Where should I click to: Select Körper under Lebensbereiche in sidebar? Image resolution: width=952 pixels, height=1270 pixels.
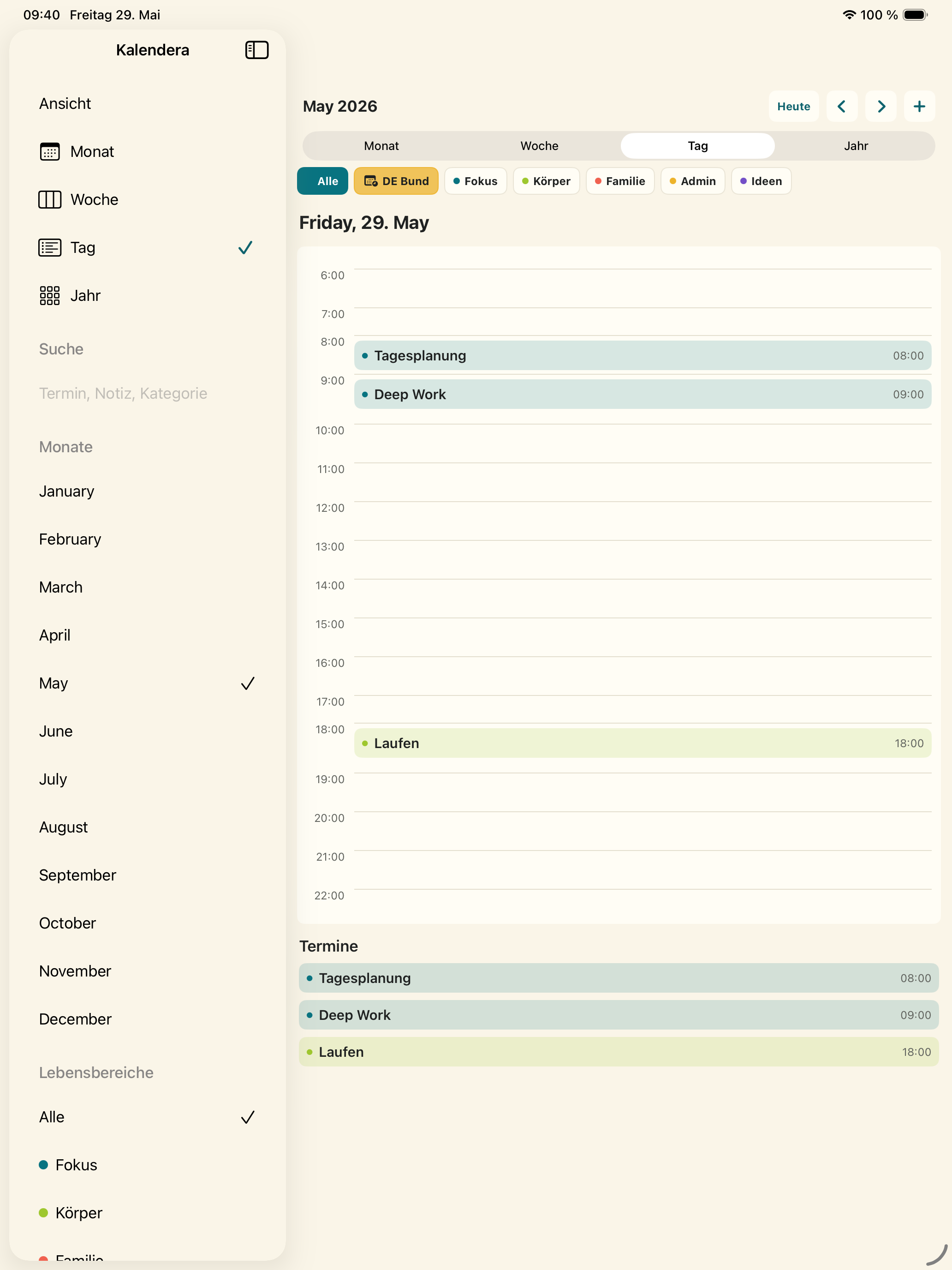tap(148, 1213)
